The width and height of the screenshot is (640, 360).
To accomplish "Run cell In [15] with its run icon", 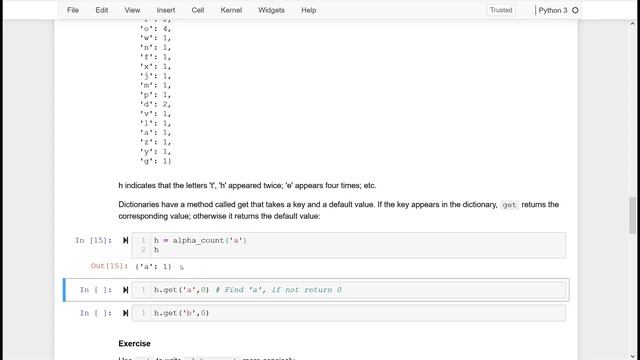I will coord(125,240).
